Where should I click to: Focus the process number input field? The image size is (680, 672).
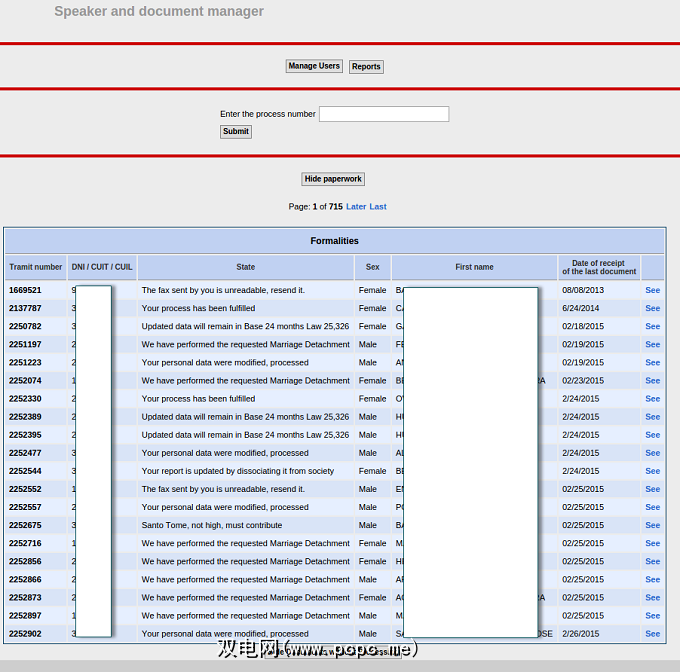383,114
